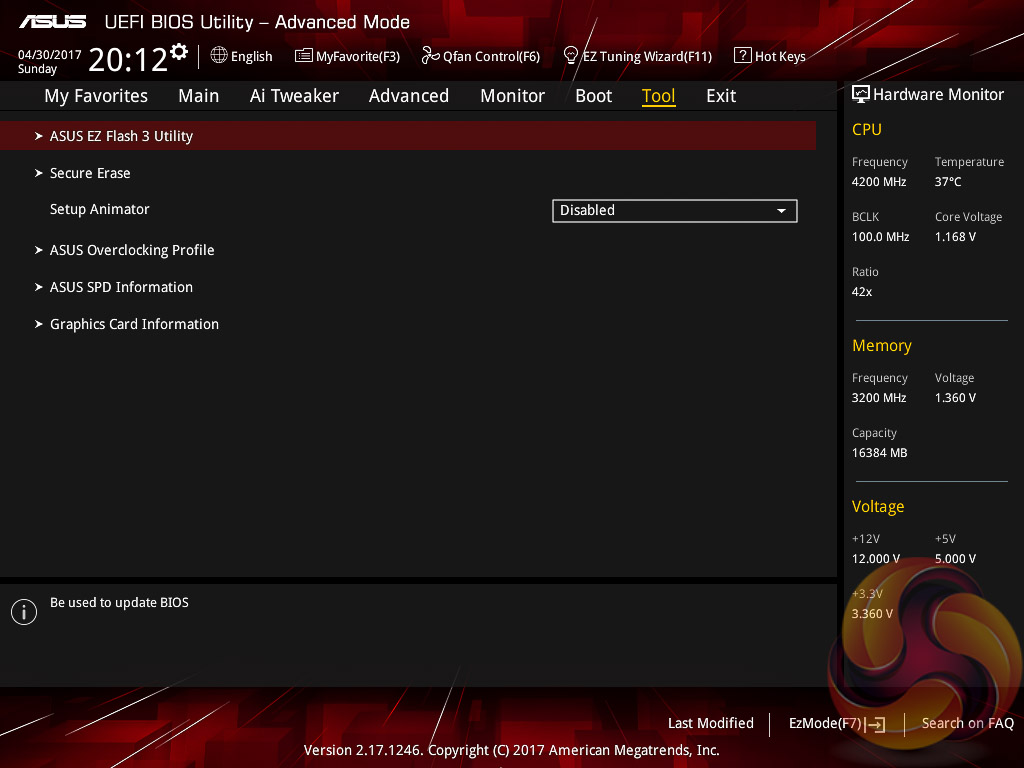
Task: Click the EZ Tuning Wizard lightbulb icon
Action: click(x=571, y=56)
